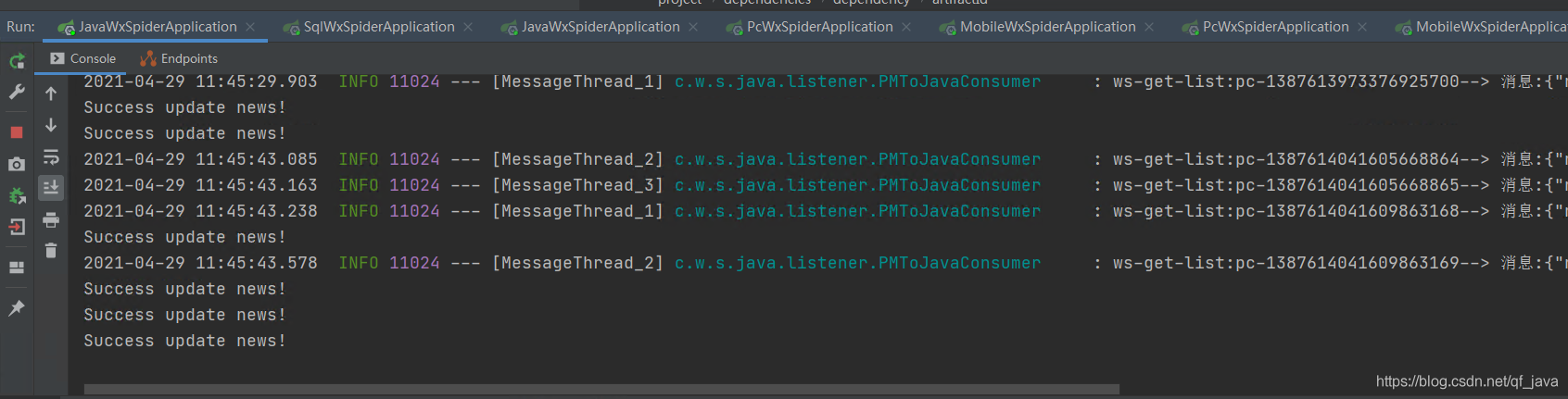Click the horizontal scrollbar under the console
Image resolution: width=1568 pixels, height=399 pixels.
(x=601, y=389)
